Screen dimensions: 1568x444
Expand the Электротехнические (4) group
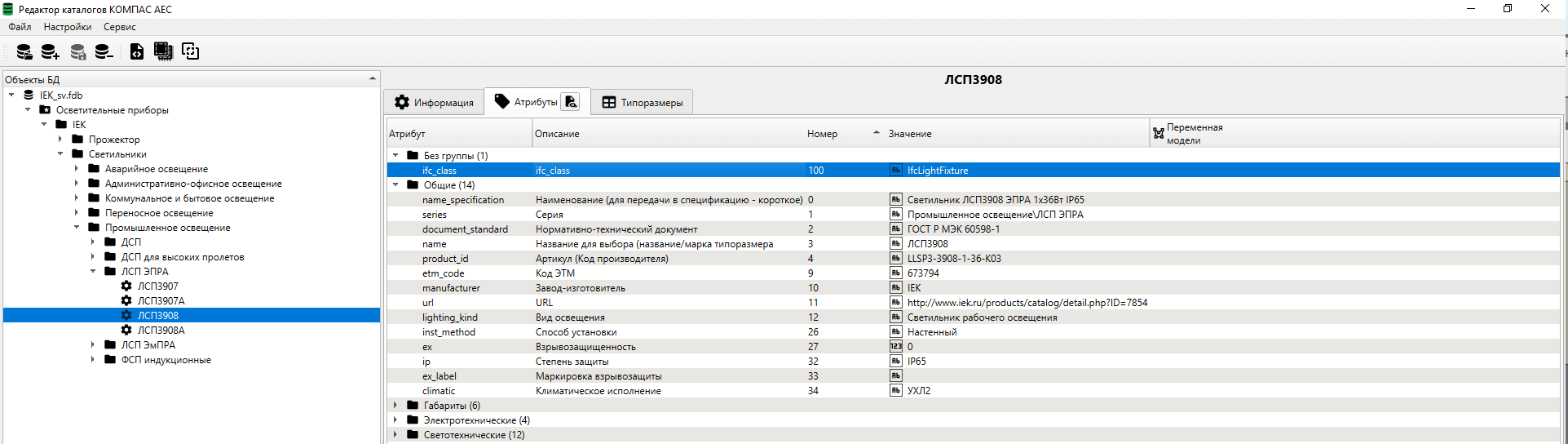tap(396, 420)
